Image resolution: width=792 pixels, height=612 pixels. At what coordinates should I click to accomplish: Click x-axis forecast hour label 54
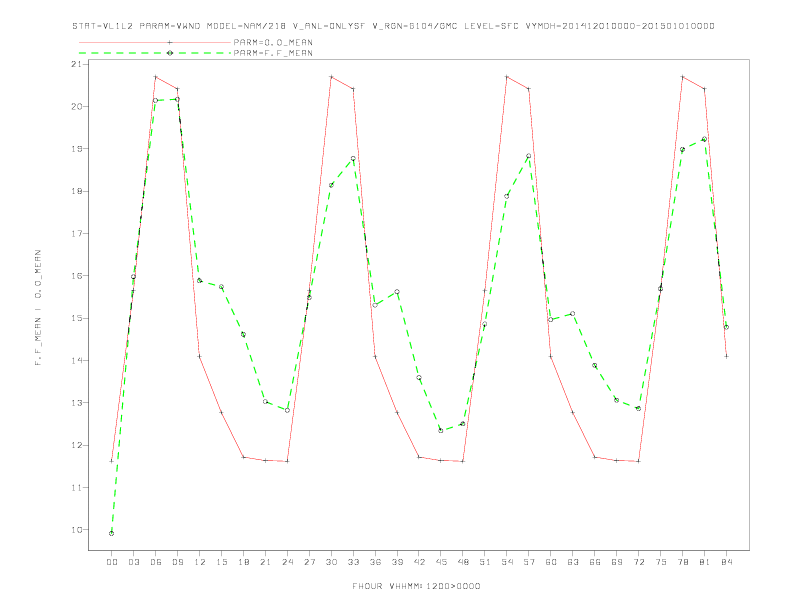pos(507,562)
